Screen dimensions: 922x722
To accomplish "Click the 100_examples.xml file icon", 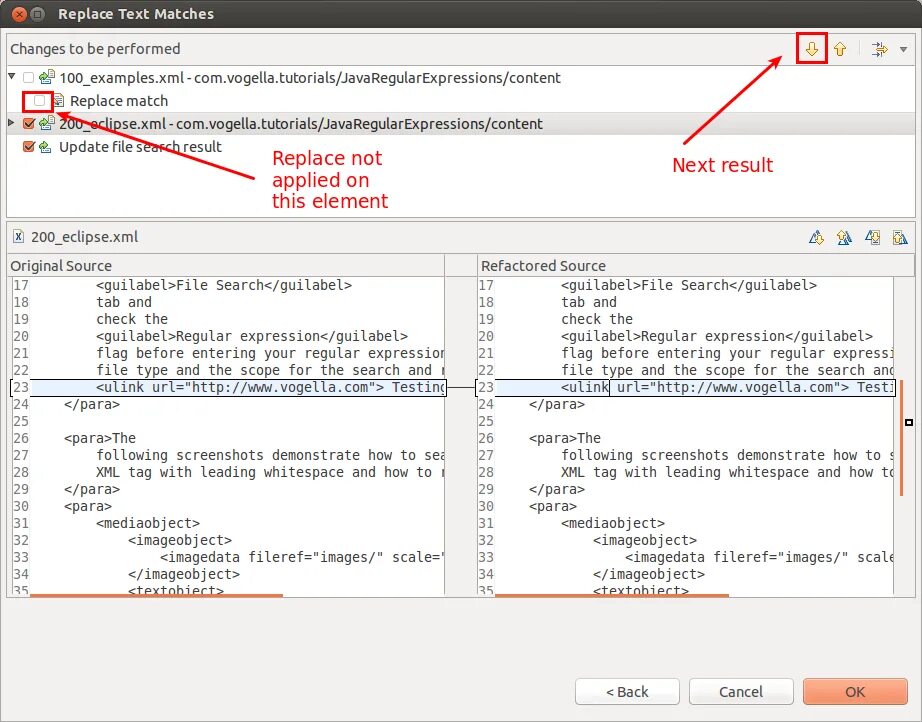I will point(46,77).
